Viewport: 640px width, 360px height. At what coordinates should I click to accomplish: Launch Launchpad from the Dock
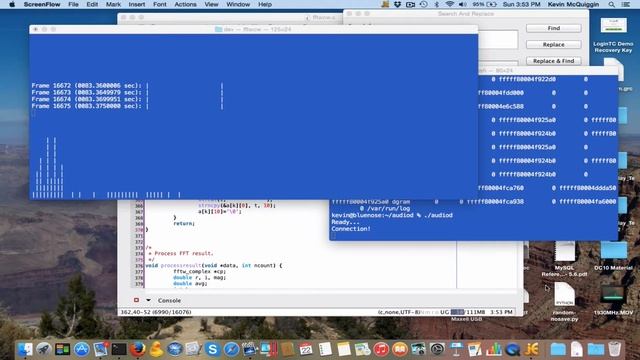point(44,349)
